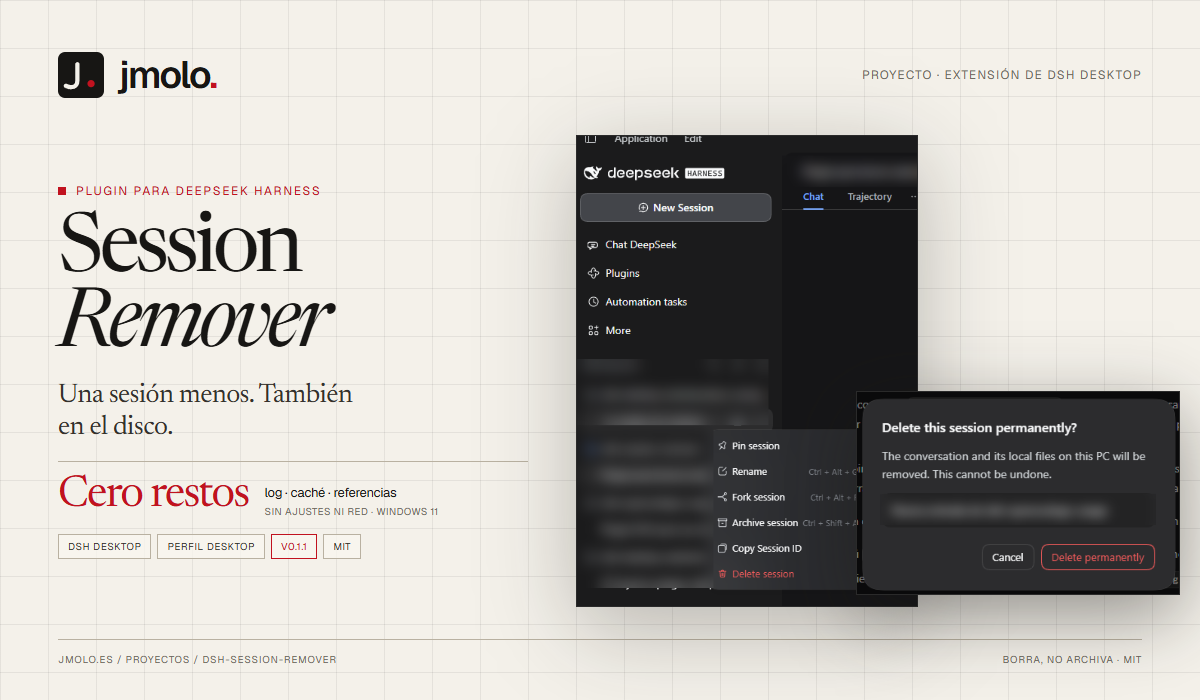Confirm with Delete permanently button
This screenshot has height=700, width=1200.
(1098, 557)
